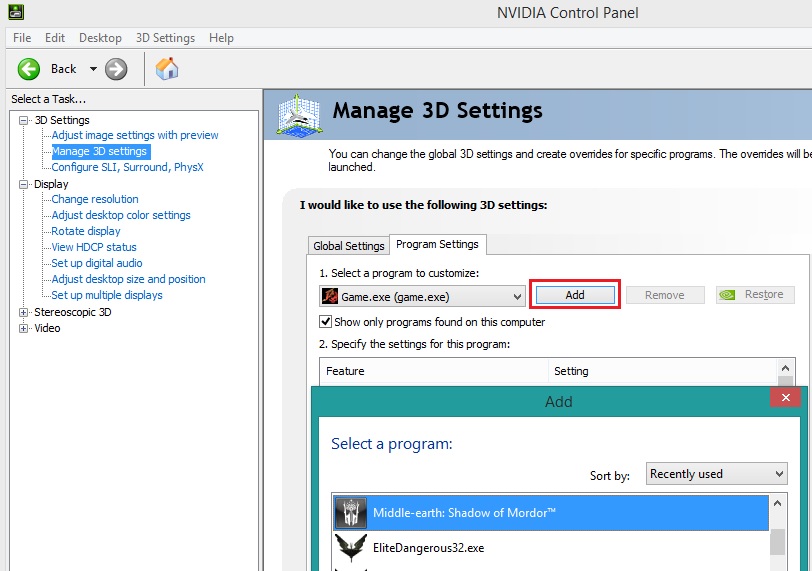Open the Help menu
Image resolution: width=812 pixels, height=571 pixels.
(x=221, y=38)
